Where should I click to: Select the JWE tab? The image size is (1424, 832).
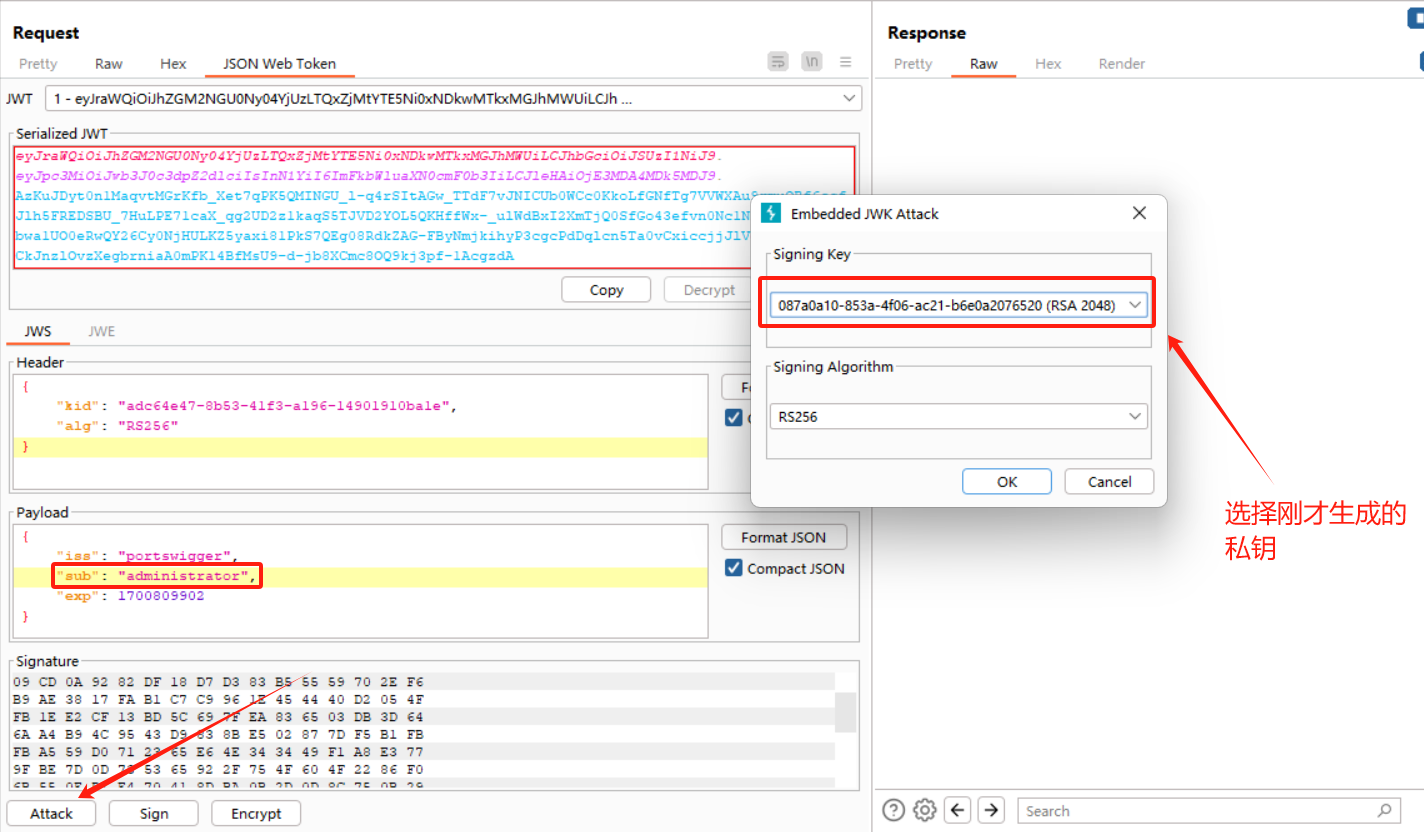(101, 331)
